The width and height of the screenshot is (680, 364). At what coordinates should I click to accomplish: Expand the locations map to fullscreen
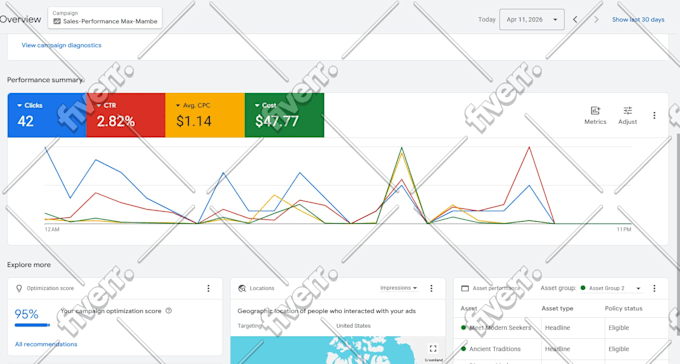click(x=433, y=349)
